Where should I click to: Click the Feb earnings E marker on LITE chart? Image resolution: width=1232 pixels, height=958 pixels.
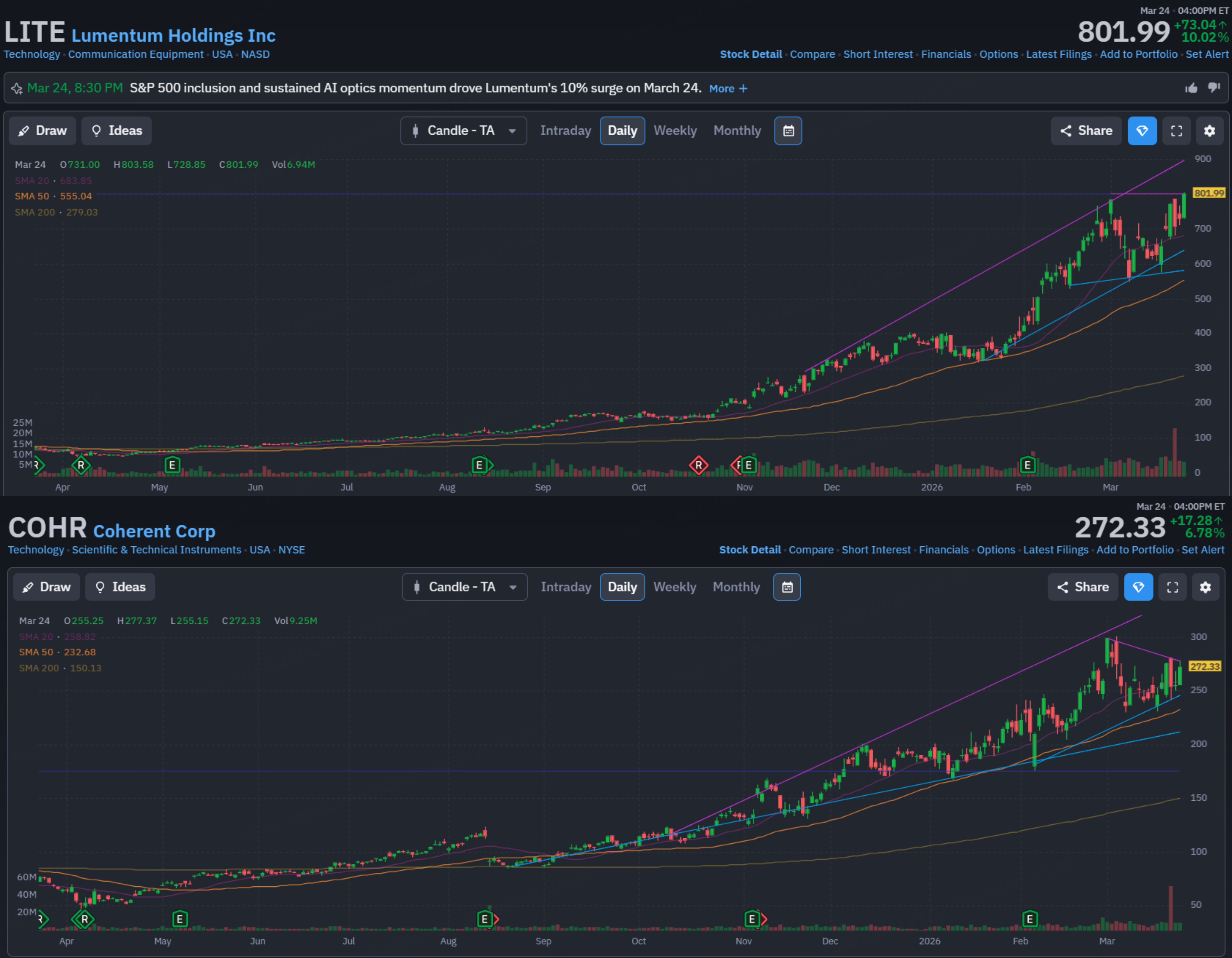tap(1027, 465)
